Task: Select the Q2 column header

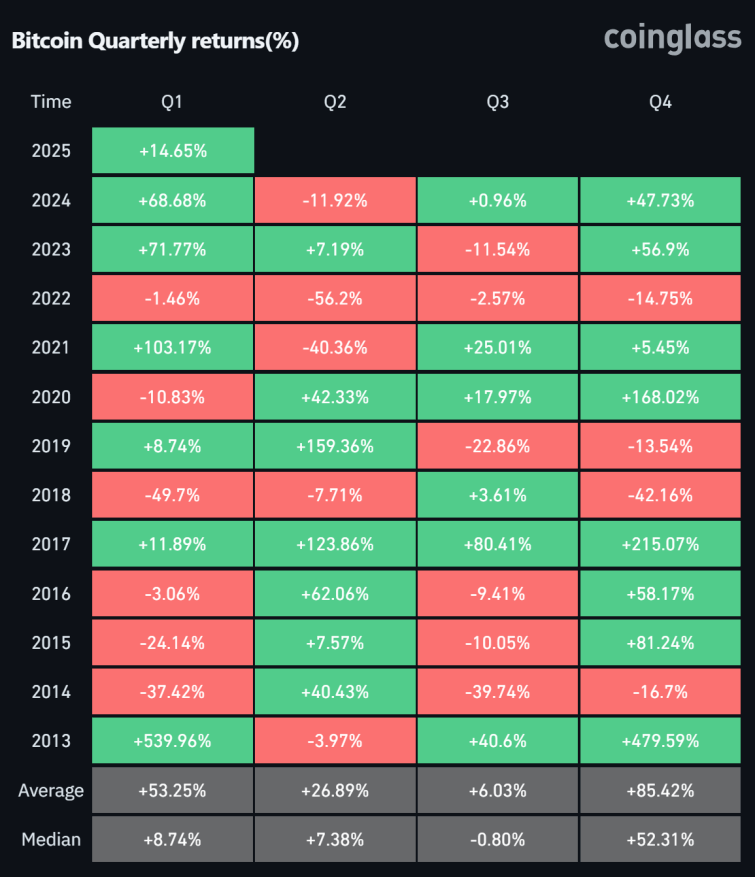Action: [x=335, y=101]
